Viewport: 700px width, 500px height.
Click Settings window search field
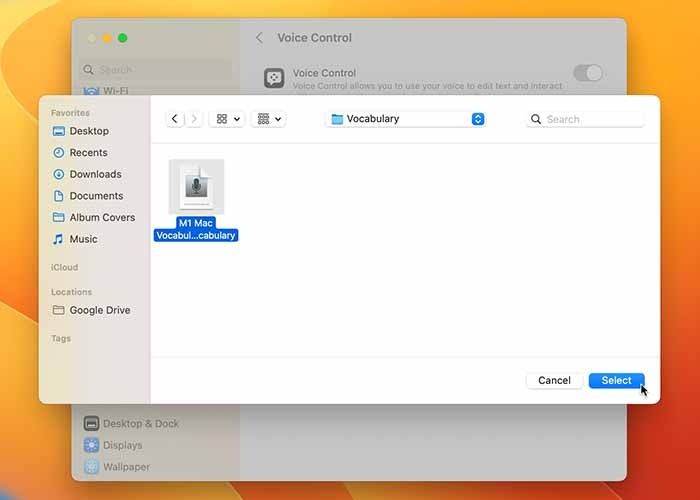pos(156,69)
